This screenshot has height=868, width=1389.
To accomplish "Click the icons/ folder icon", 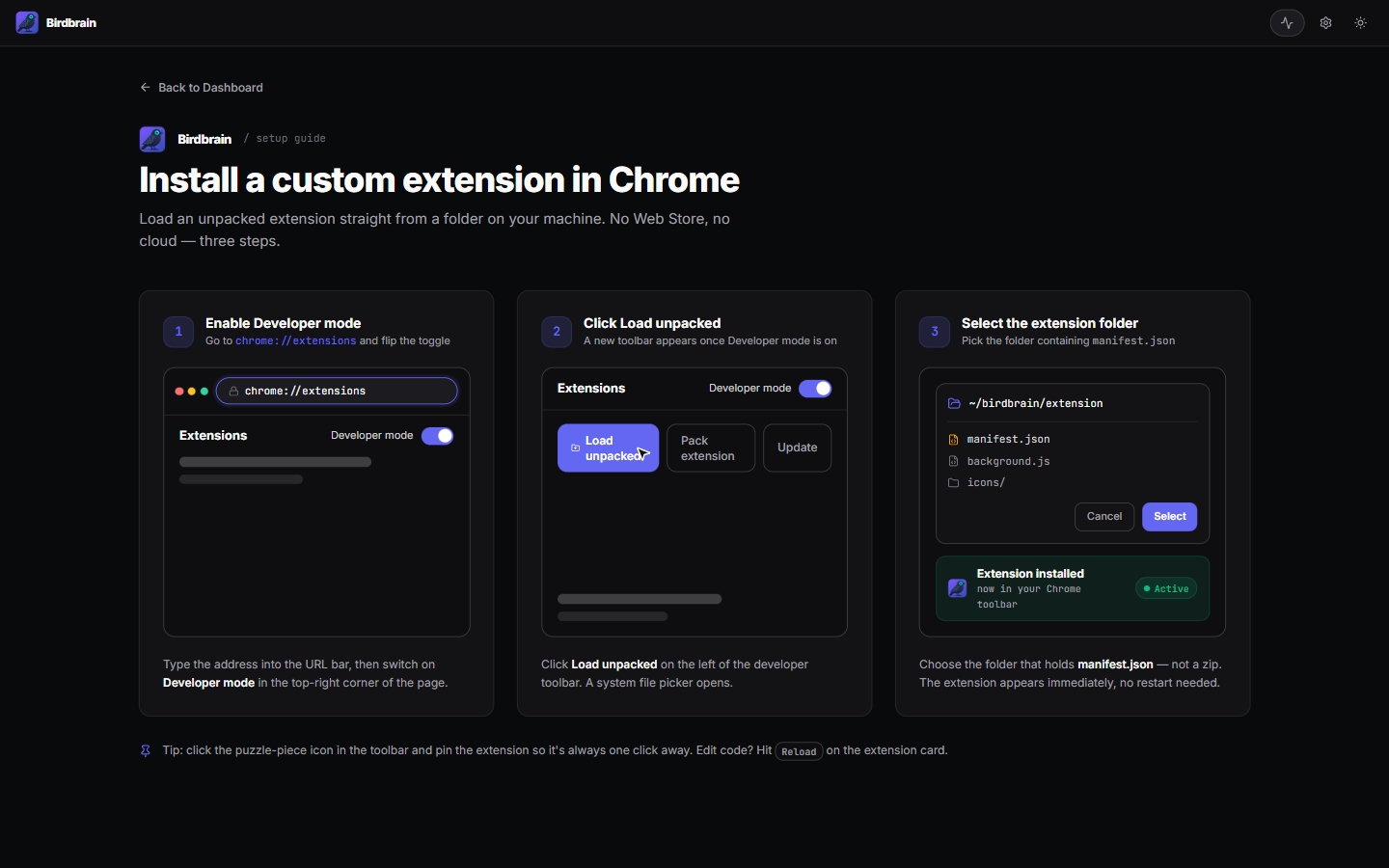I will [953, 482].
